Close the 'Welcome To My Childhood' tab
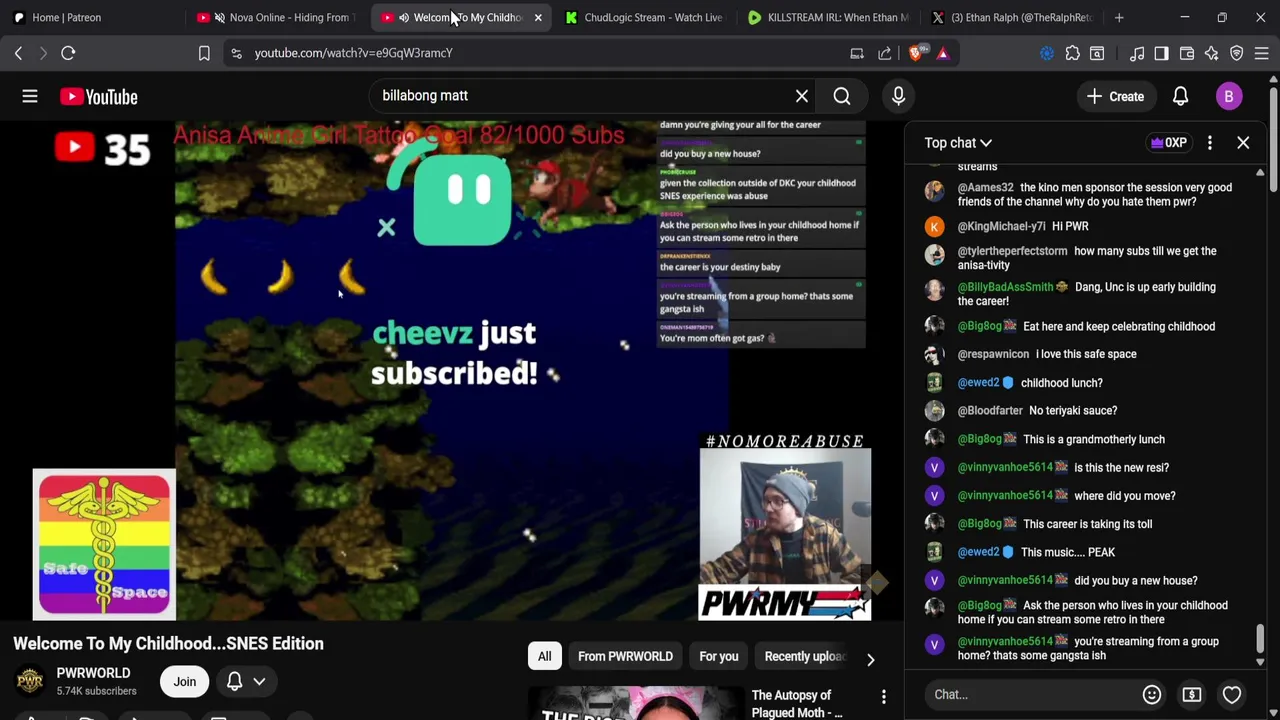This screenshot has height=720, width=1280. coord(538,17)
